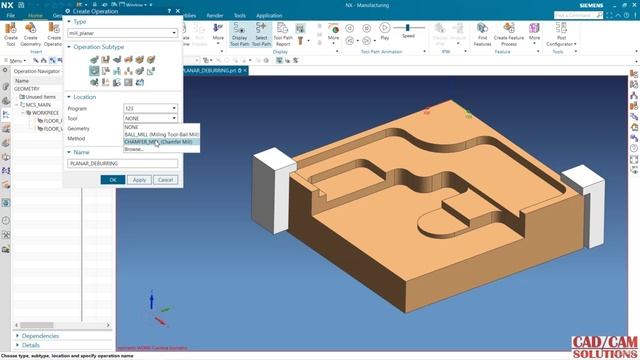
Task: Click the search magnifier in Find a Command
Action: (599, 15)
